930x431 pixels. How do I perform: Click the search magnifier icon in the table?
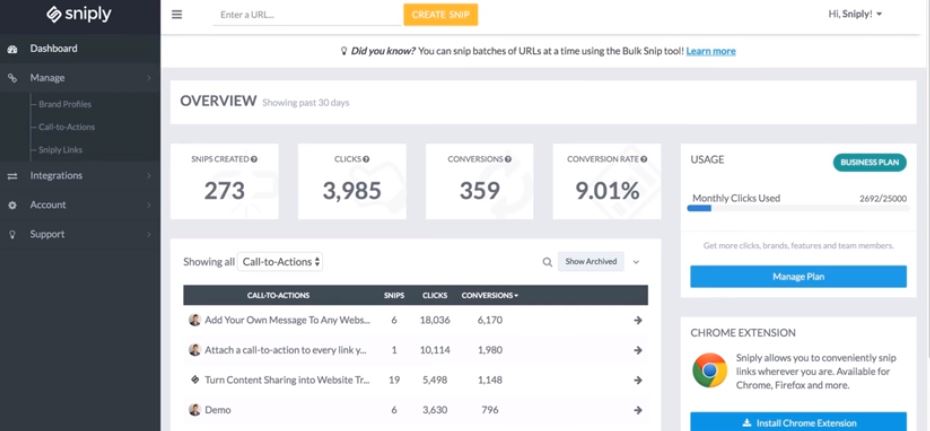coord(547,261)
